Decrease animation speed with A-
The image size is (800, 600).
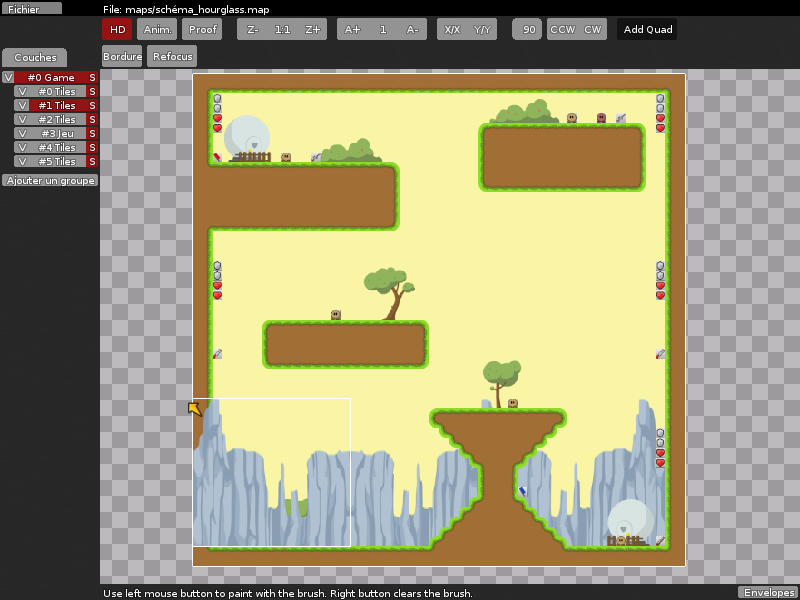click(x=412, y=30)
